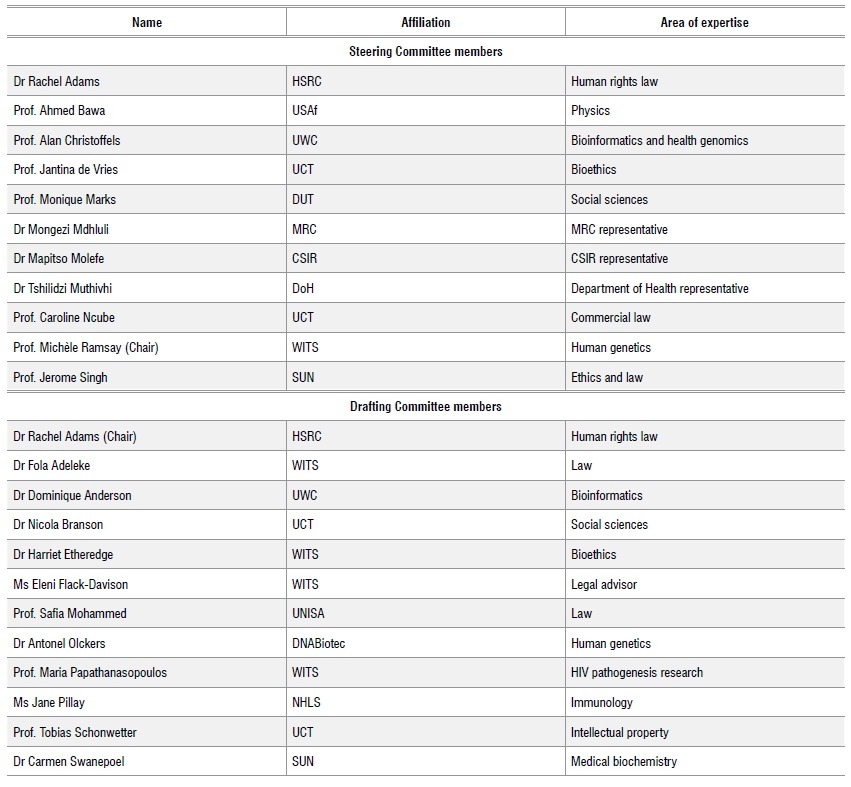Click the Area of expertise column header
Viewport: 851px width, 787px height.
click(x=704, y=22)
